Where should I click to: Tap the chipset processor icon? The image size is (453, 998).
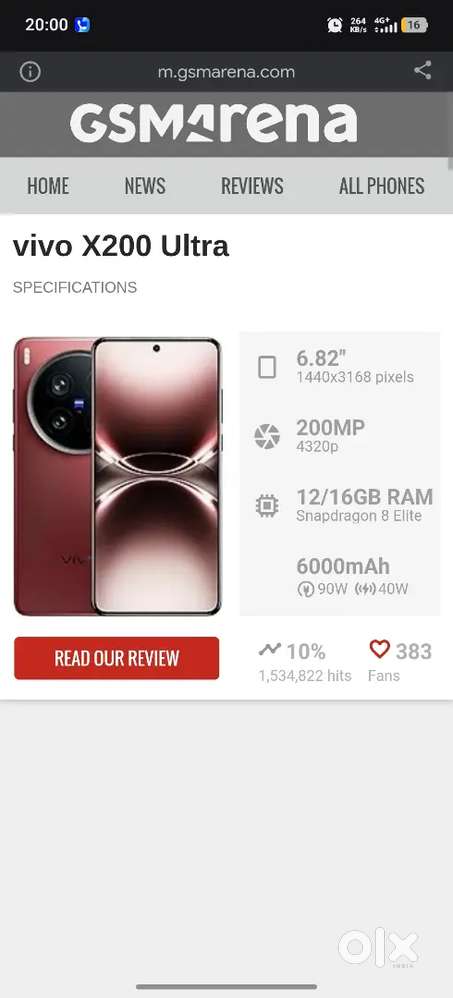pos(267,506)
